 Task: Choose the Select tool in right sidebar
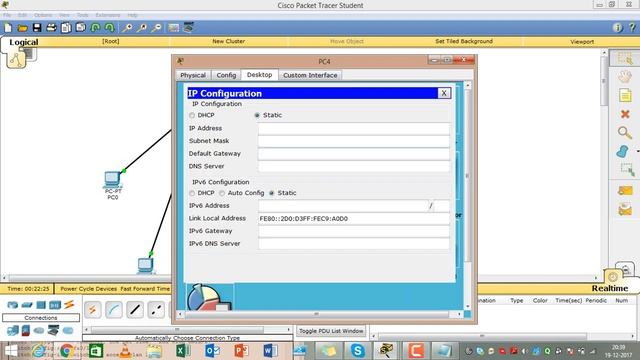pos(625,58)
